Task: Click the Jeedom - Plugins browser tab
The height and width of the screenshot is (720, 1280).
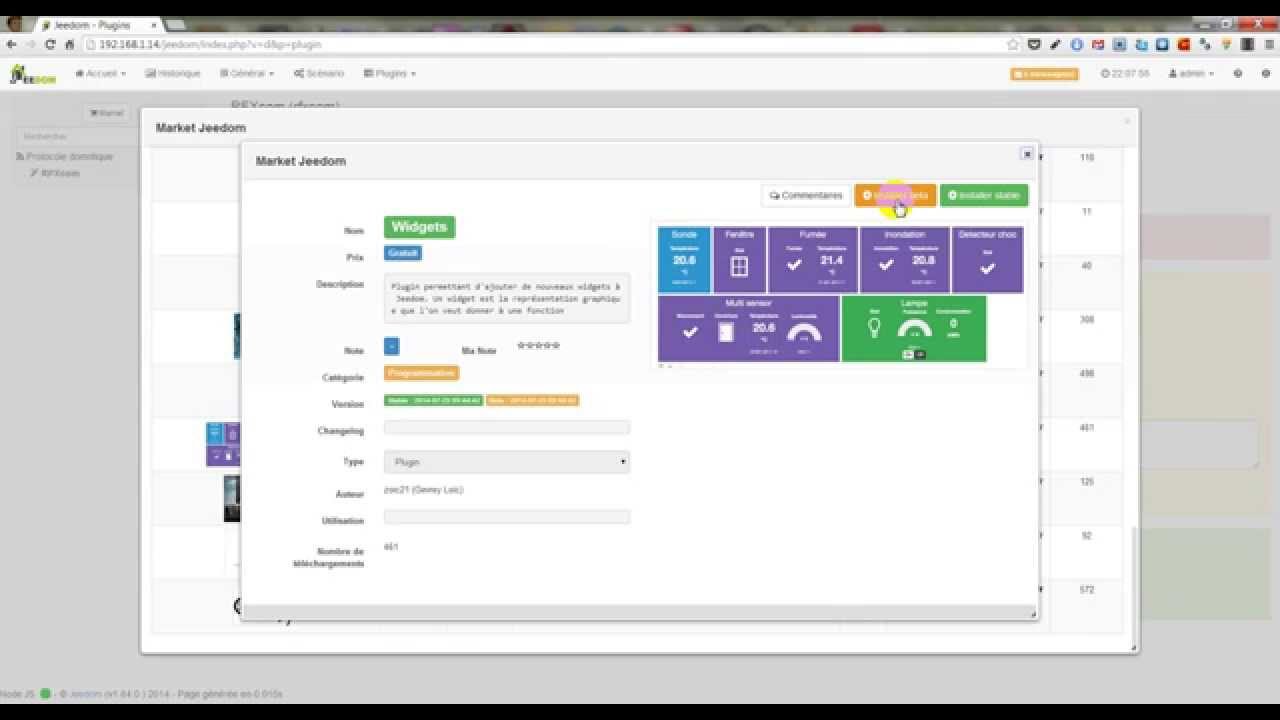Action: (100, 25)
